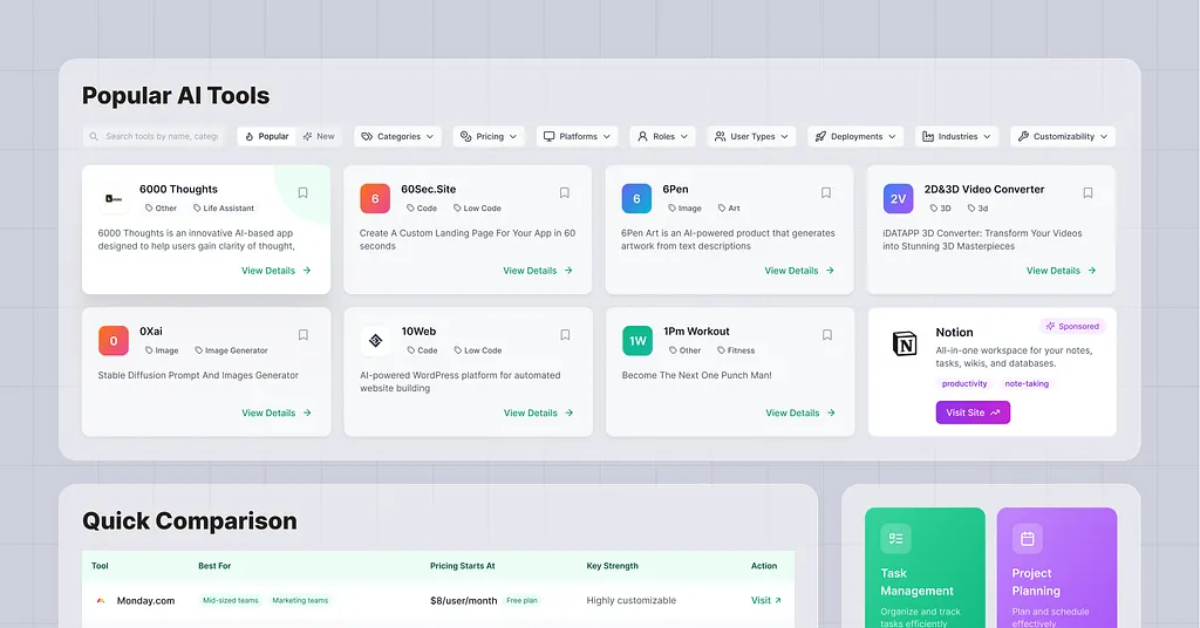Open the Task Management card
This screenshot has height=628, width=1200.
tap(925, 568)
